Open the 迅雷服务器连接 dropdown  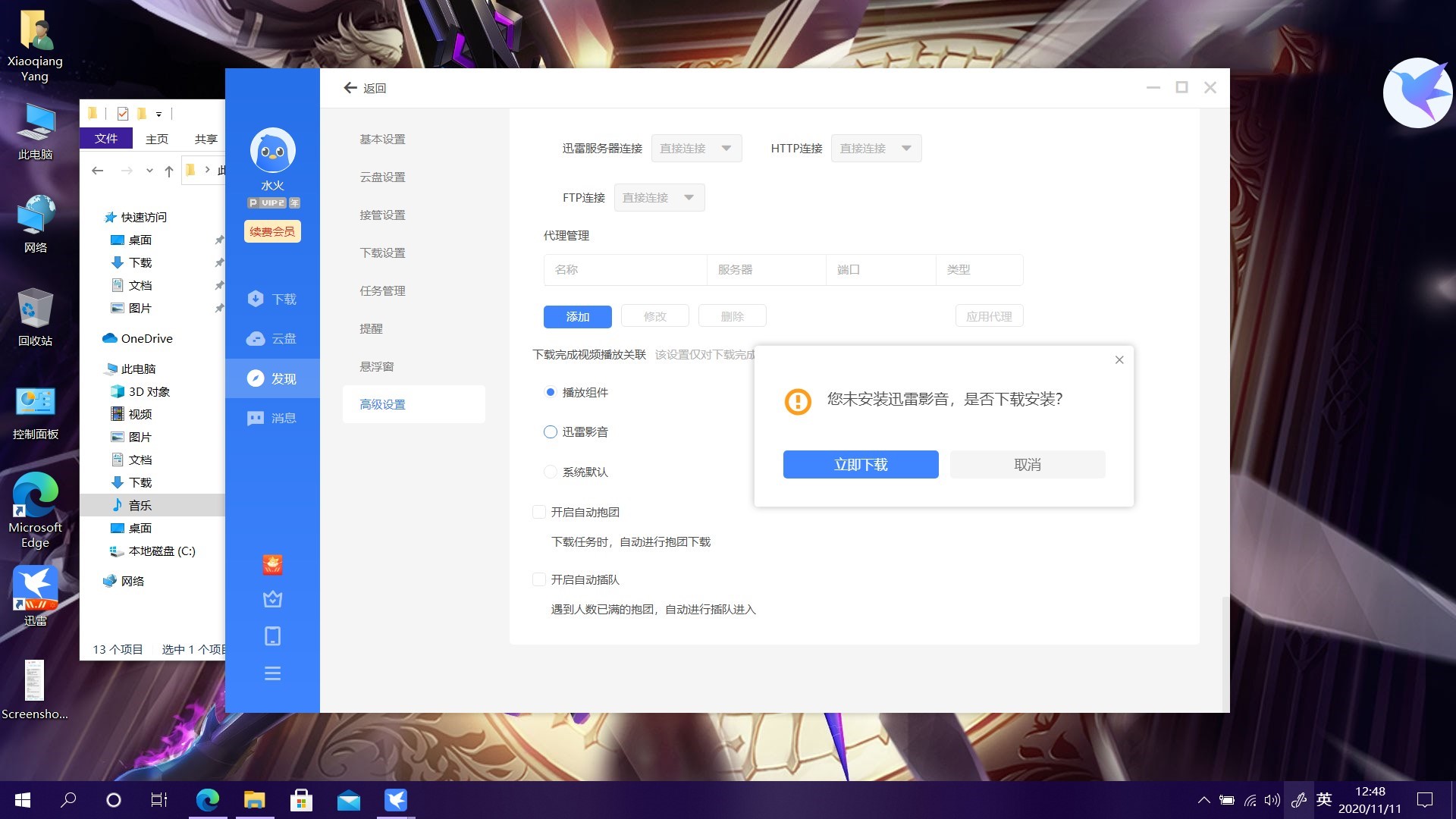(696, 149)
